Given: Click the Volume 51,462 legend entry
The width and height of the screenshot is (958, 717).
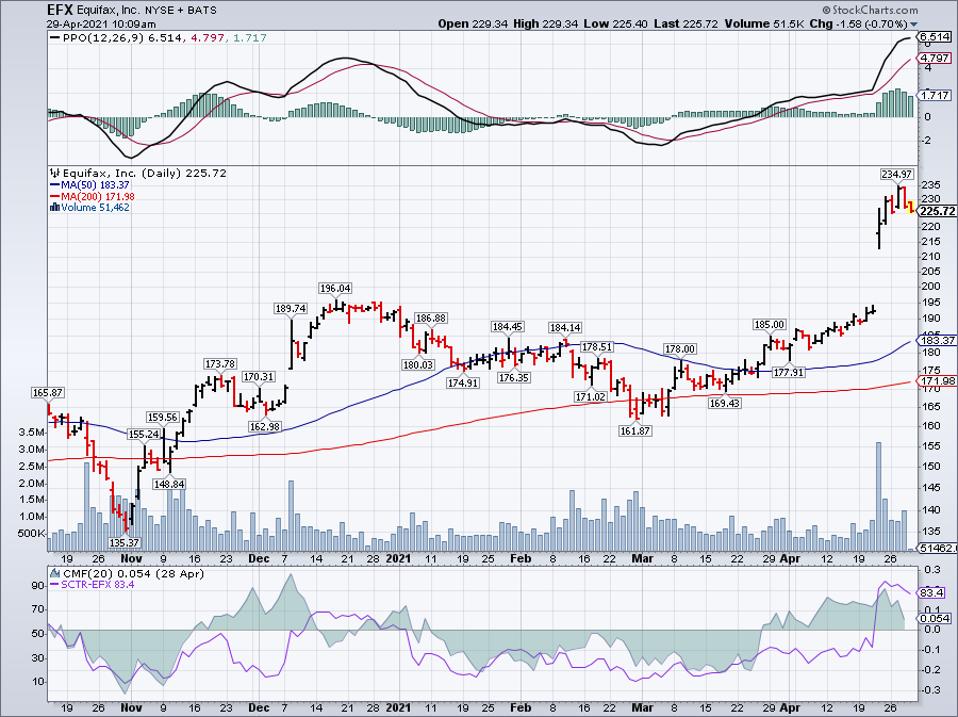Looking at the screenshot, I should pos(95,208).
